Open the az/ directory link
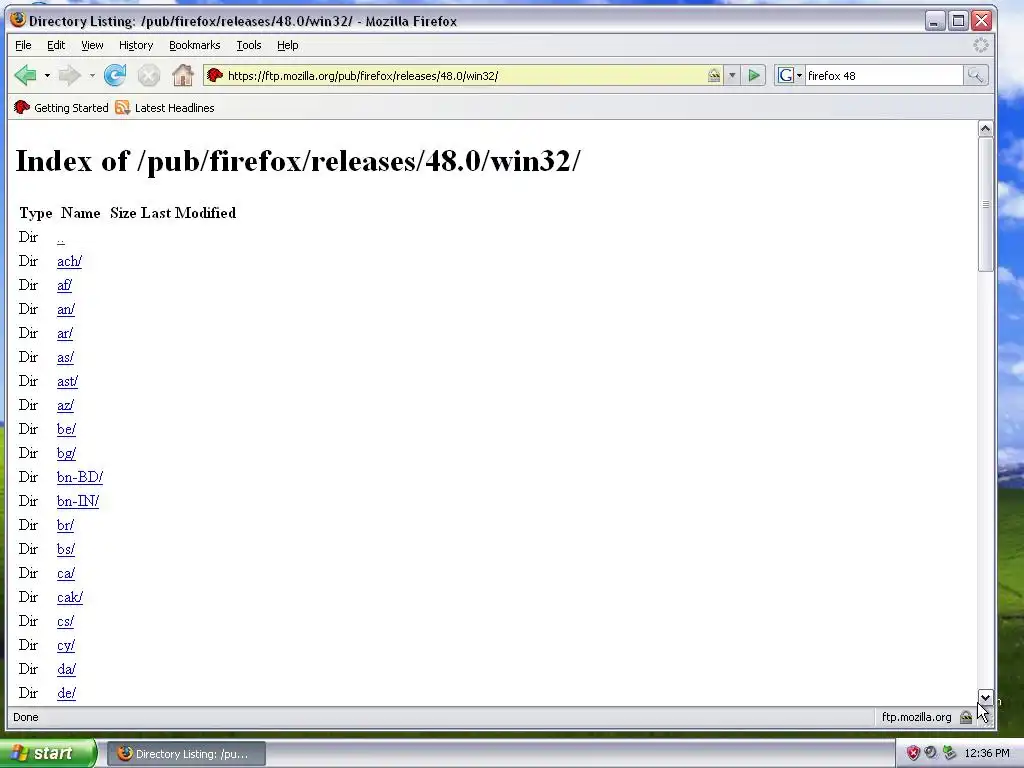The height and width of the screenshot is (768, 1024). [x=65, y=406]
